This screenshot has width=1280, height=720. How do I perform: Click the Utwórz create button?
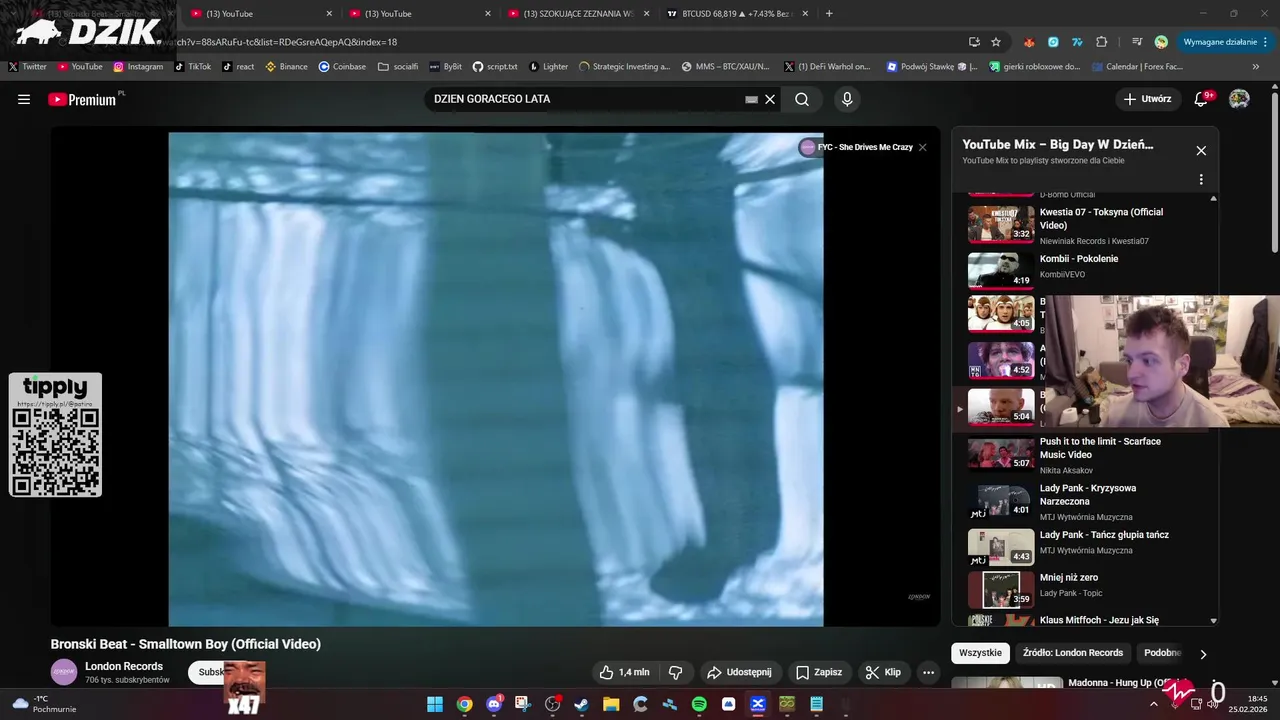pos(1147,99)
